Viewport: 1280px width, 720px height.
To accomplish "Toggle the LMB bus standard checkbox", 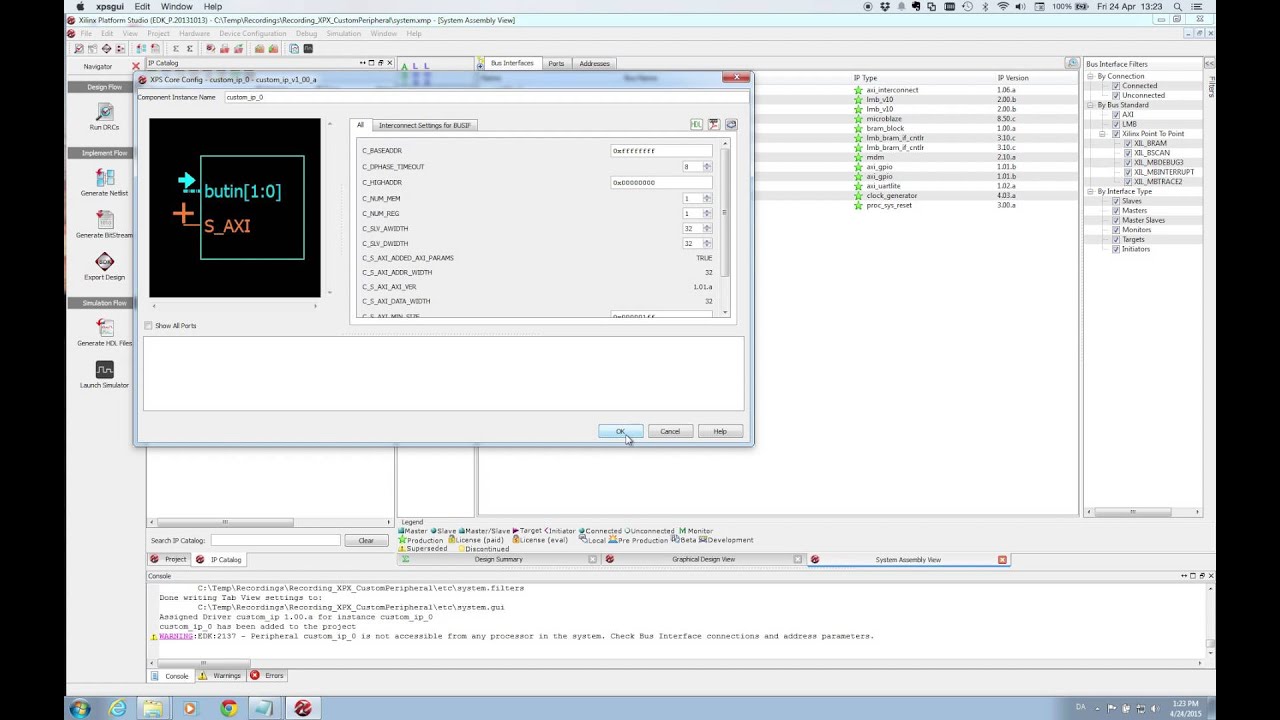I will [1116, 124].
